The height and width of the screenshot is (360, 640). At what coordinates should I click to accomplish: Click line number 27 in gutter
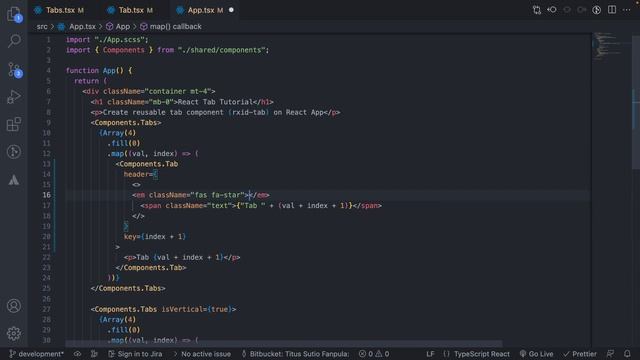coord(47,309)
